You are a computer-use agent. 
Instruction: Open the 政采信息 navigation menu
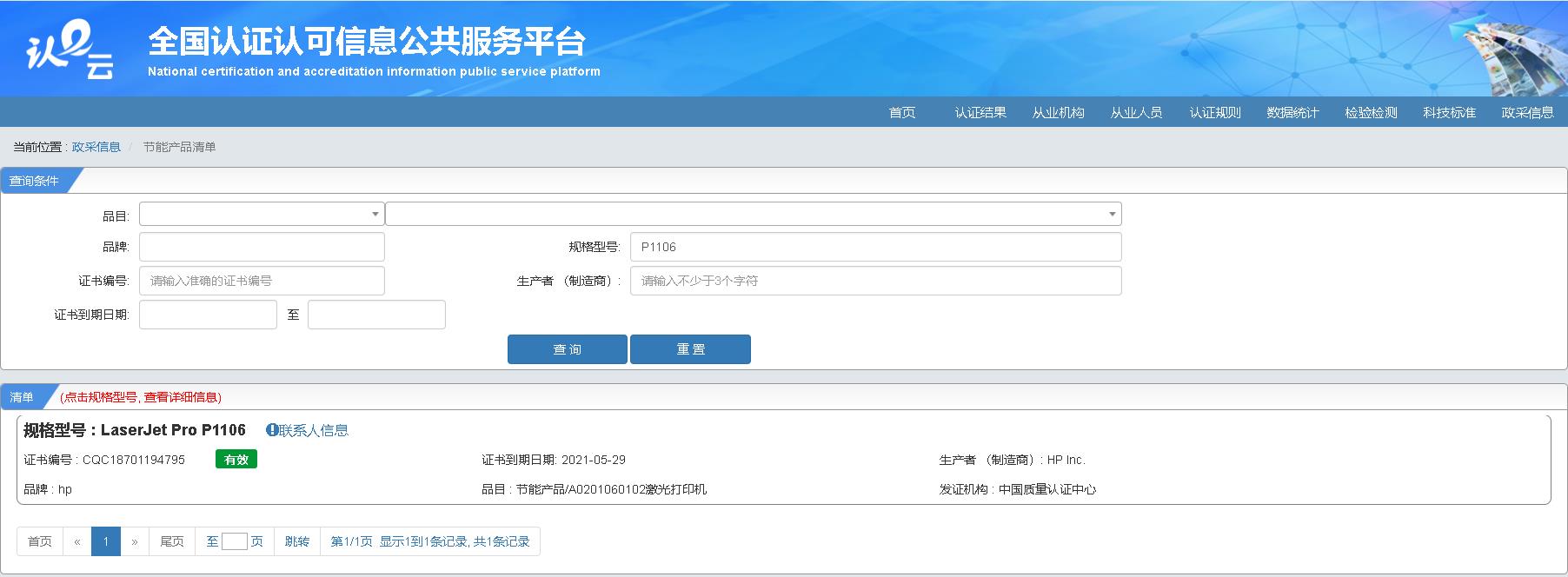(1528, 113)
